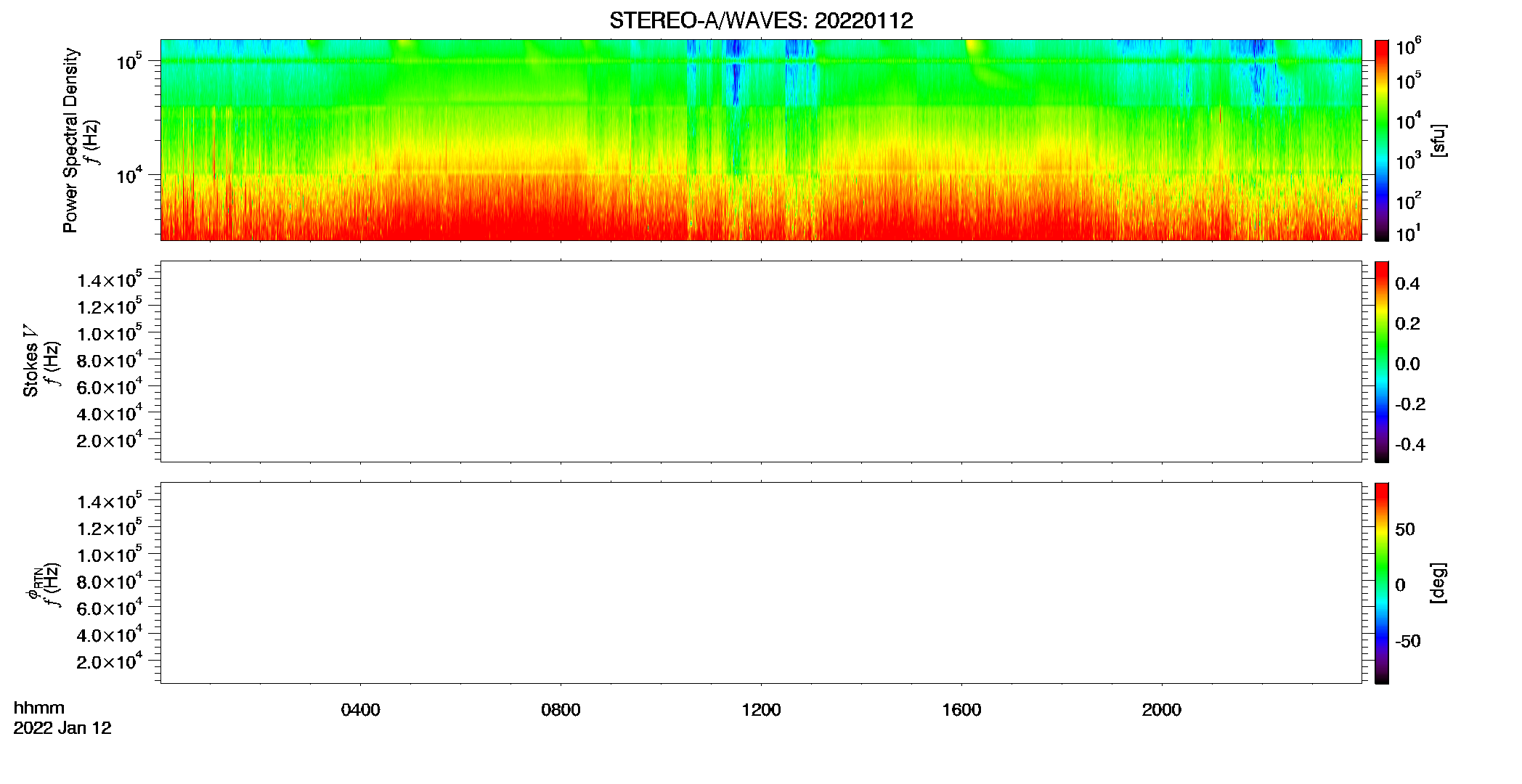Click the 1600 time tick label
Image resolution: width=1522 pixels, height=784 pixels.
click(x=961, y=710)
